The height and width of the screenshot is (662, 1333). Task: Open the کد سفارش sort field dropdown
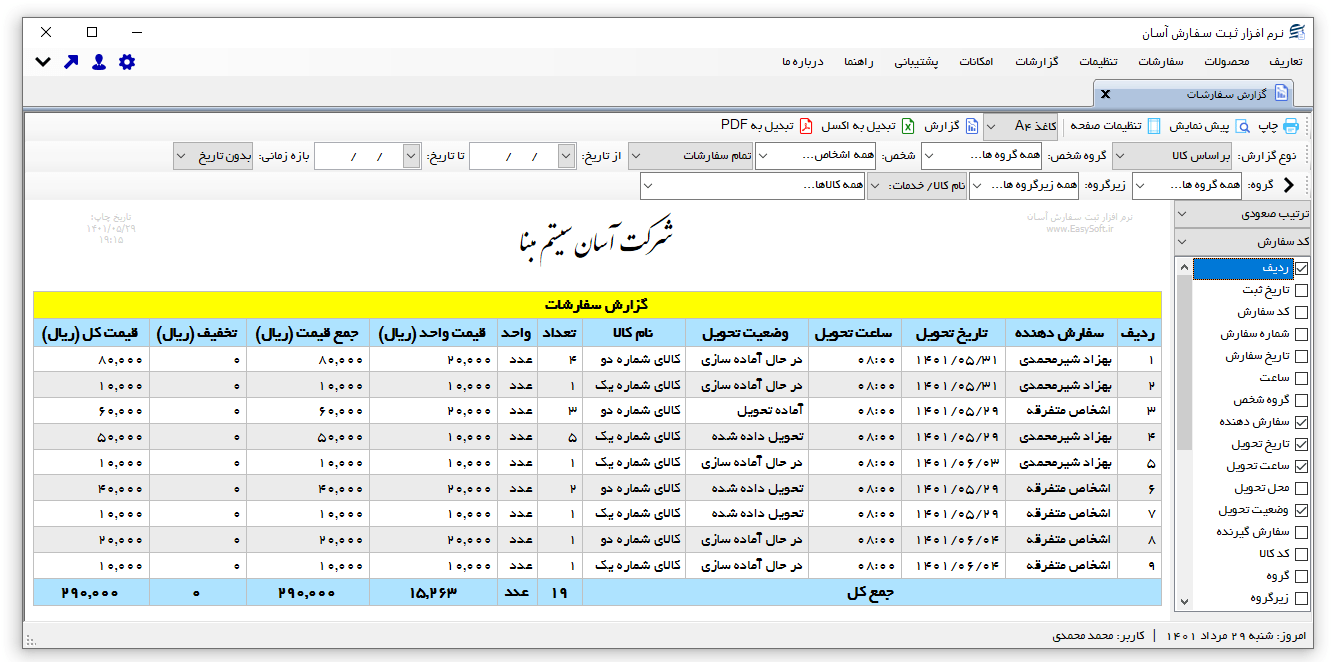(1244, 243)
